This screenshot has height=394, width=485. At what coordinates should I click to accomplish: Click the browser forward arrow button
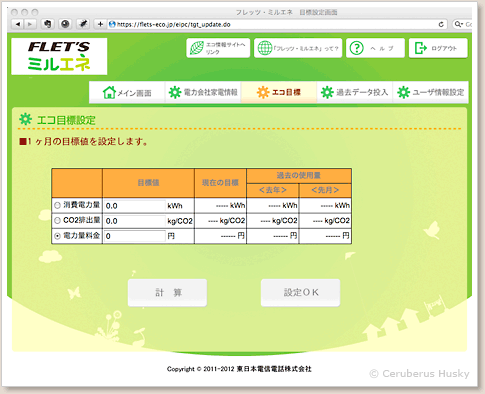[x=30, y=24]
